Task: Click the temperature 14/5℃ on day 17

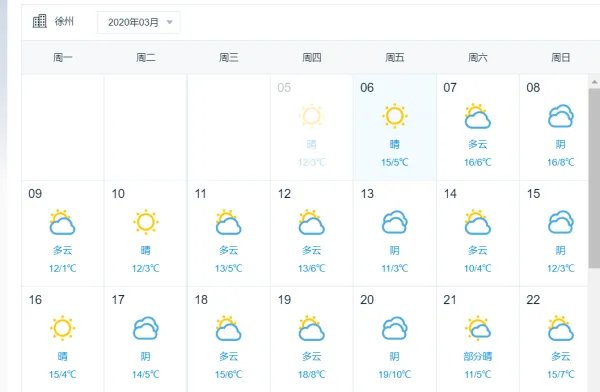Action: pyautogui.click(x=145, y=374)
